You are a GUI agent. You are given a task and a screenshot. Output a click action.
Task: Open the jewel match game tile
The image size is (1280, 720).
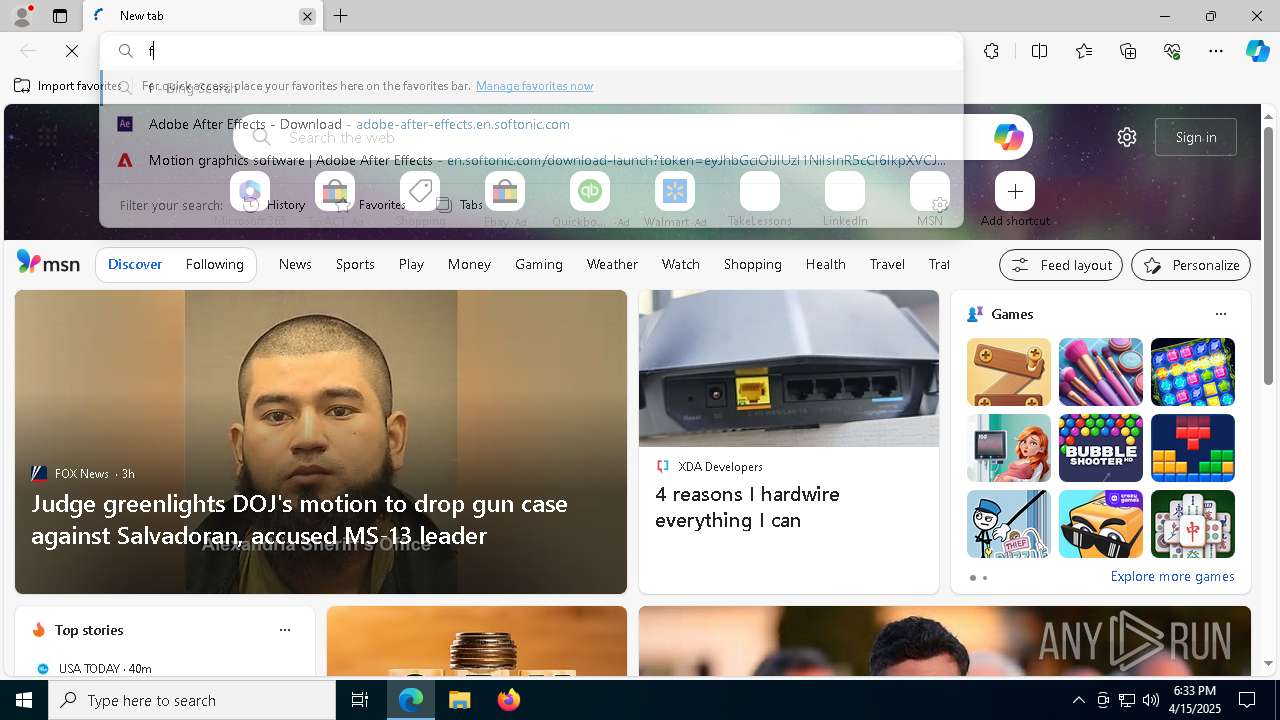(x=1192, y=372)
